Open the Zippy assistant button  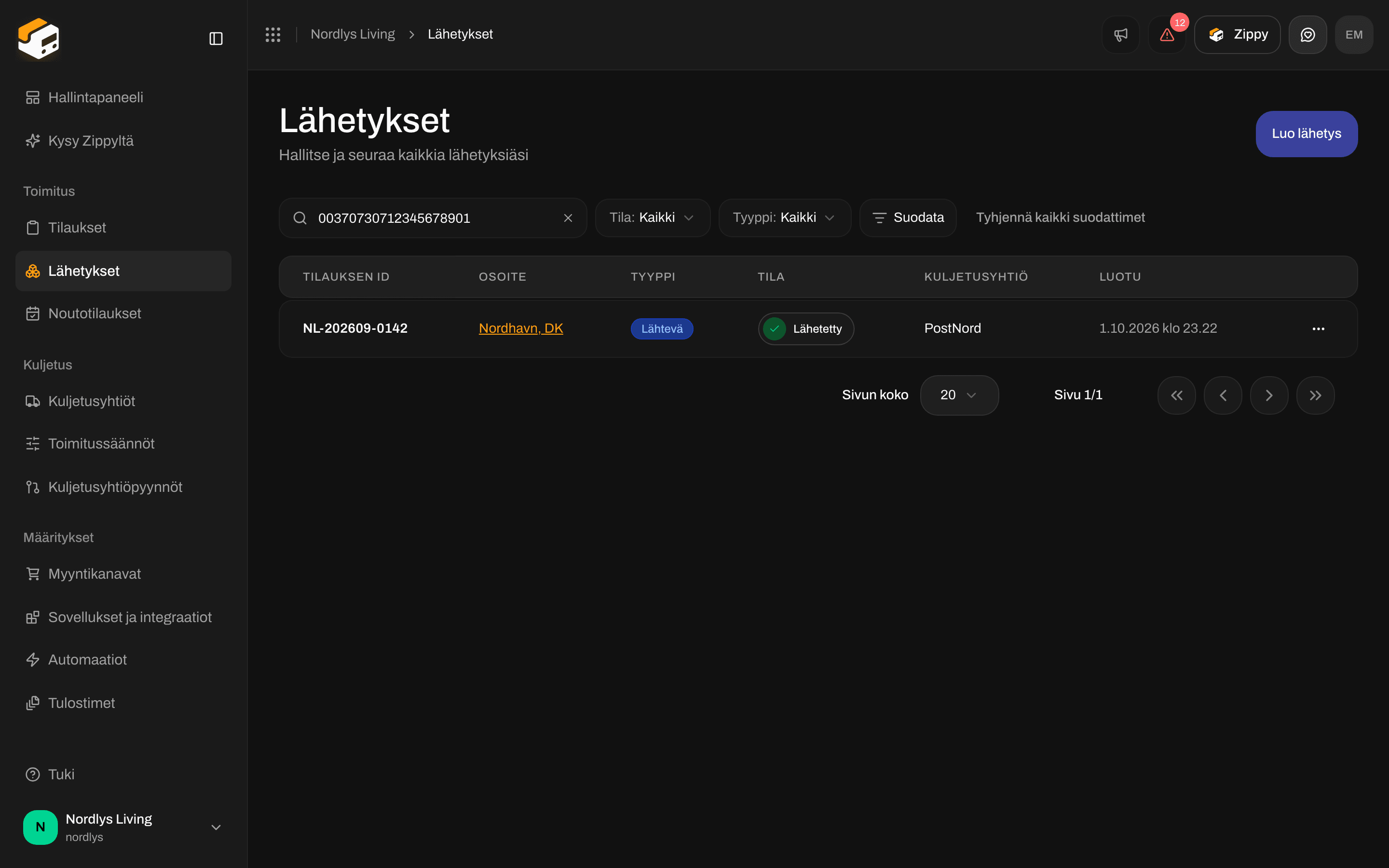coord(1237,34)
